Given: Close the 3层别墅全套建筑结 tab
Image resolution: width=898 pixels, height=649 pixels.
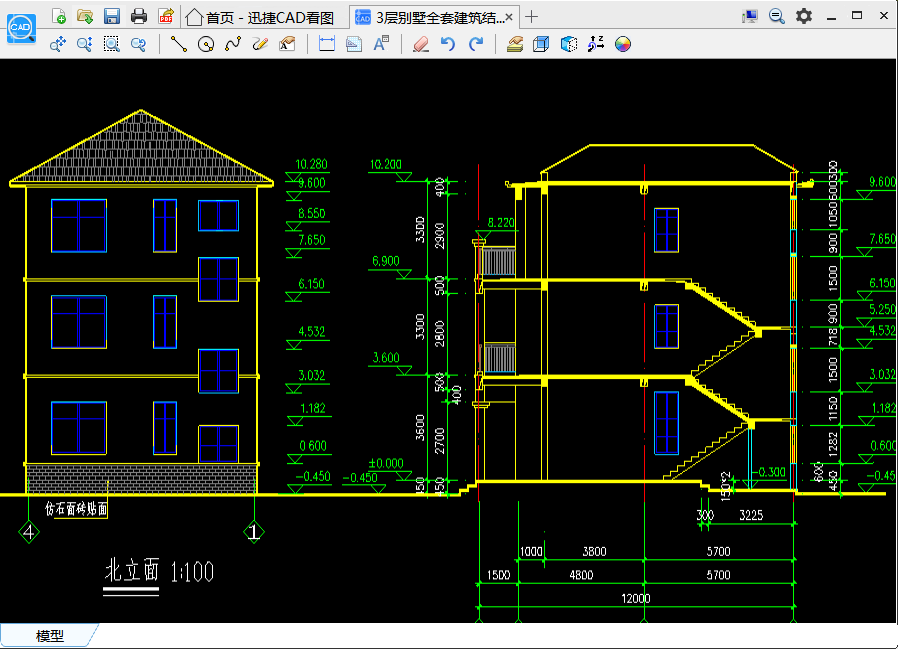Looking at the screenshot, I should pyautogui.click(x=509, y=17).
